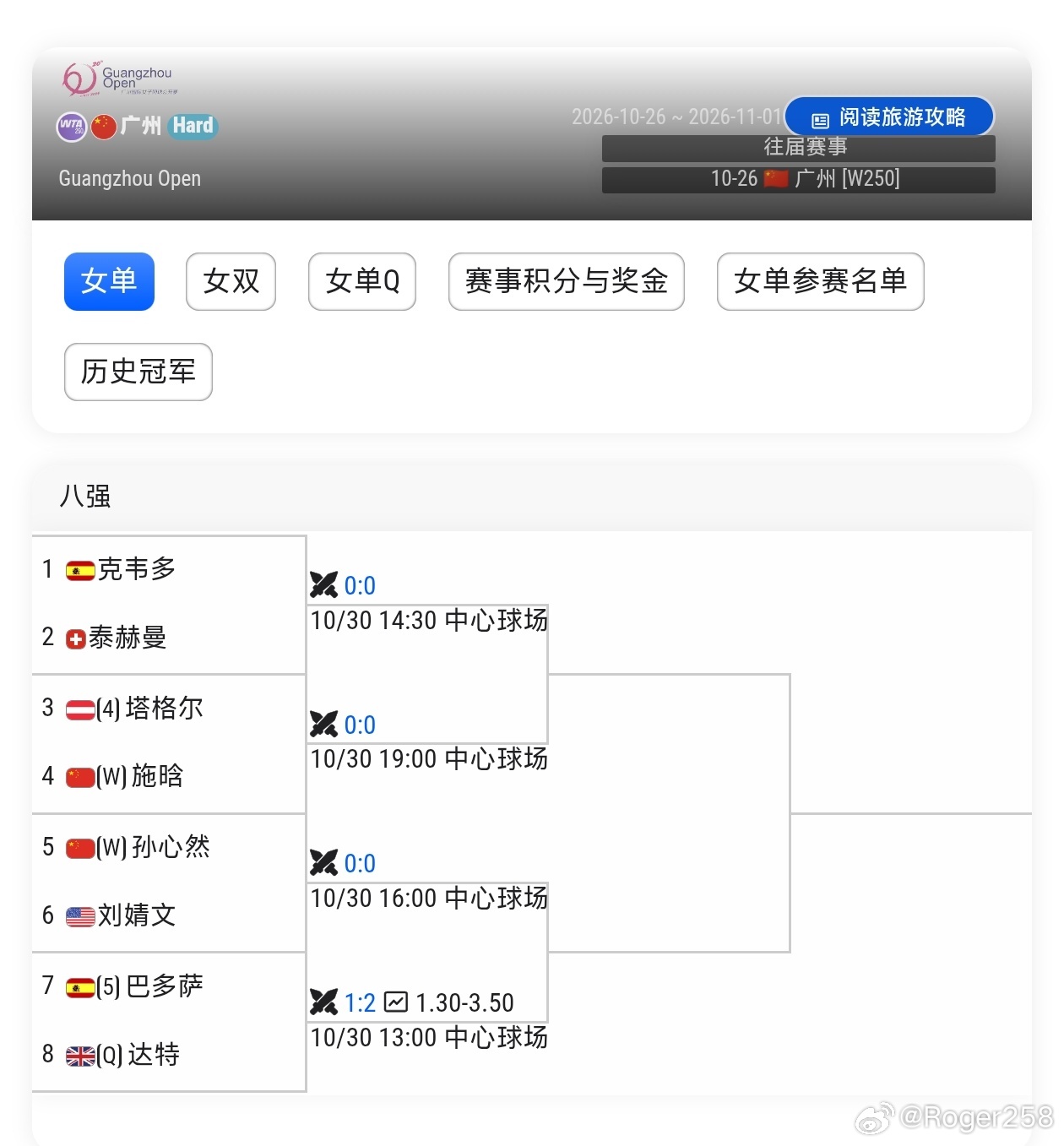
Task: Open player (W) 孙心然
Action: tap(153, 847)
